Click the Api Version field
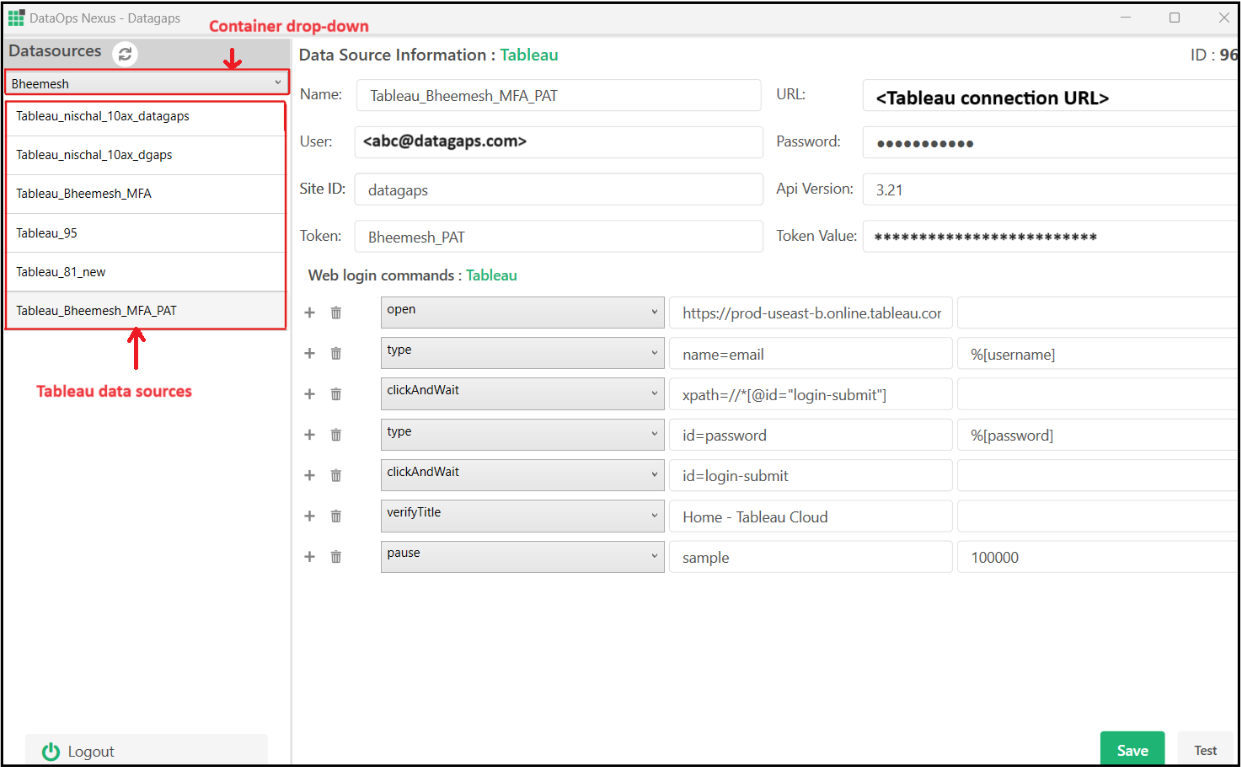The height and width of the screenshot is (767, 1241). [x=1050, y=189]
